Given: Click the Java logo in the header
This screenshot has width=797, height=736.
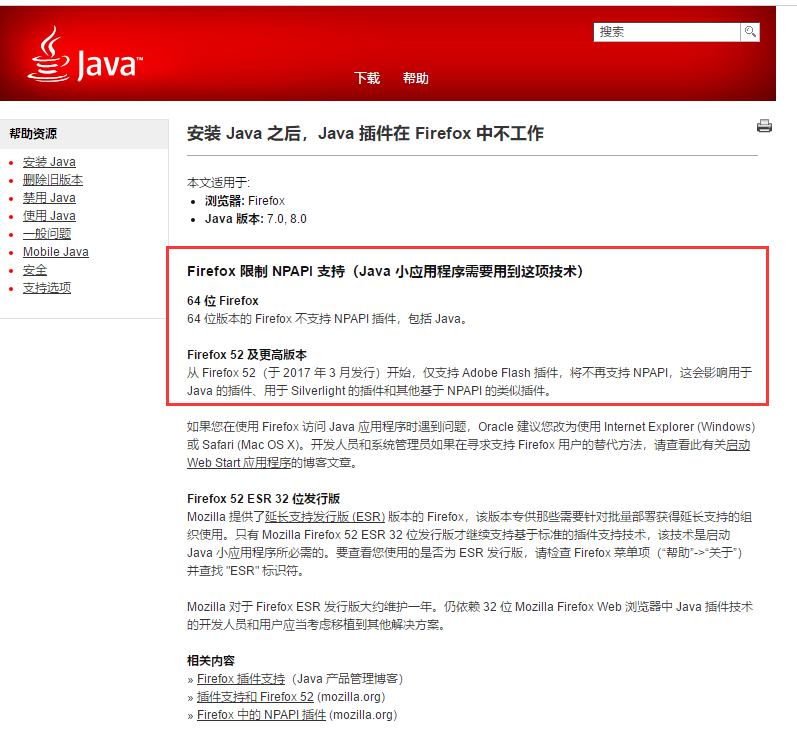Looking at the screenshot, I should 85,54.
